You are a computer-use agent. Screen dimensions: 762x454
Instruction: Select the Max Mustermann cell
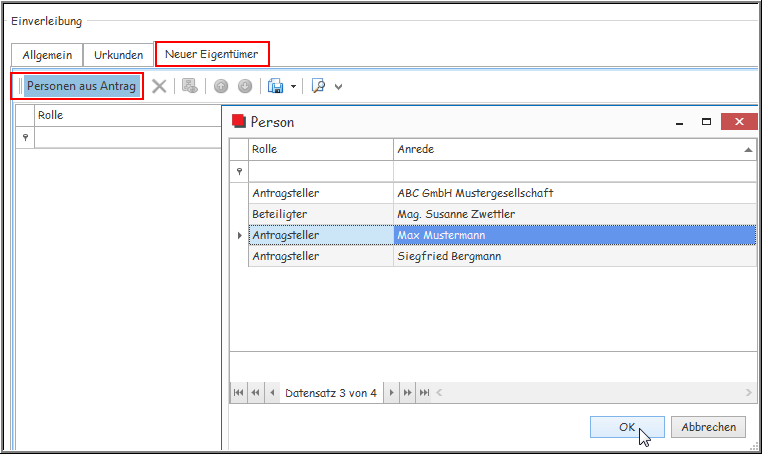point(574,235)
